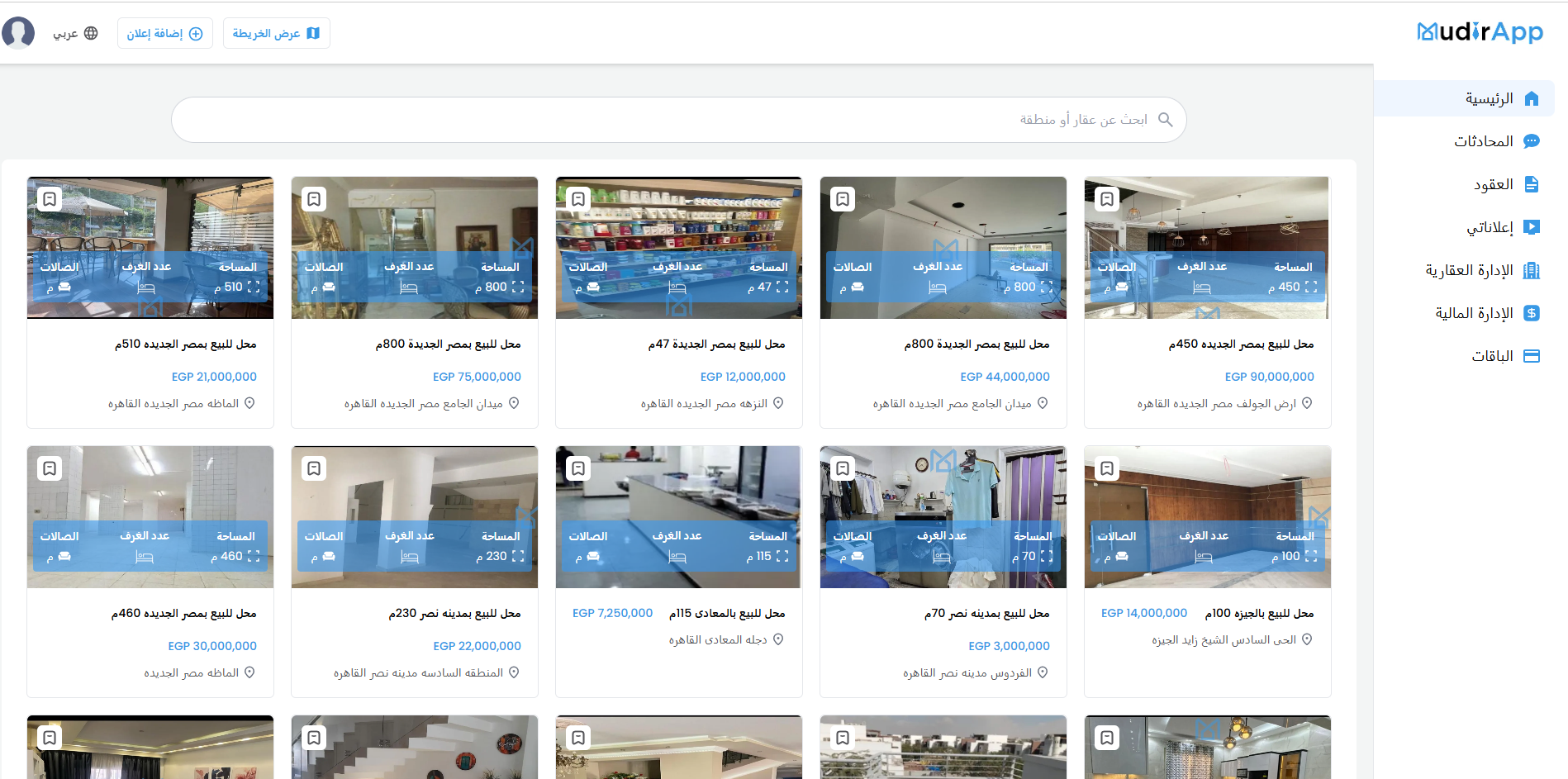Open listing title محل للبيع بالمعادى 115م

point(727,613)
